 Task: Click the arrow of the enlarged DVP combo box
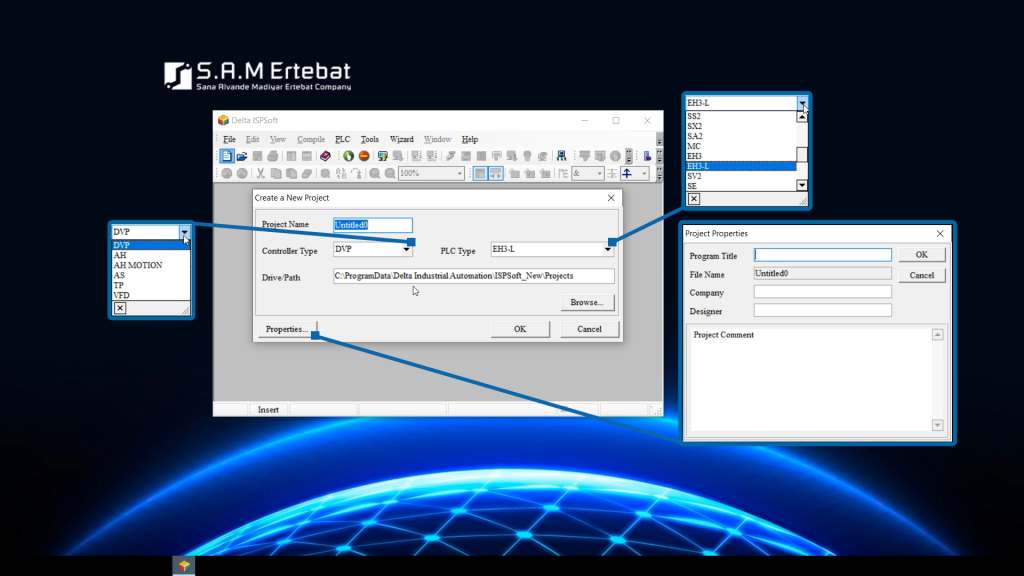point(184,232)
